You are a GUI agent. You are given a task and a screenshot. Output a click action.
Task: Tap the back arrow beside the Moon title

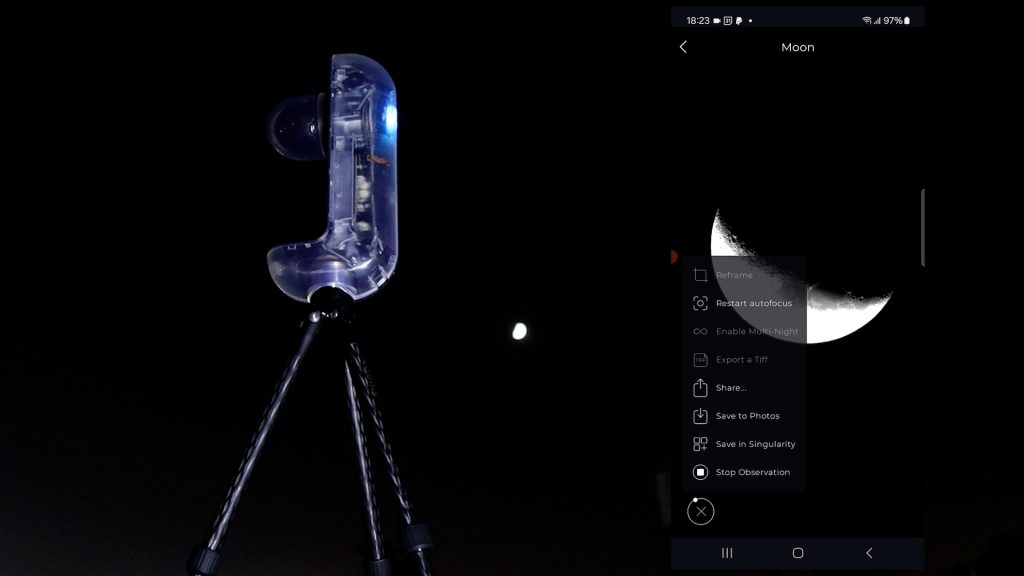(683, 47)
